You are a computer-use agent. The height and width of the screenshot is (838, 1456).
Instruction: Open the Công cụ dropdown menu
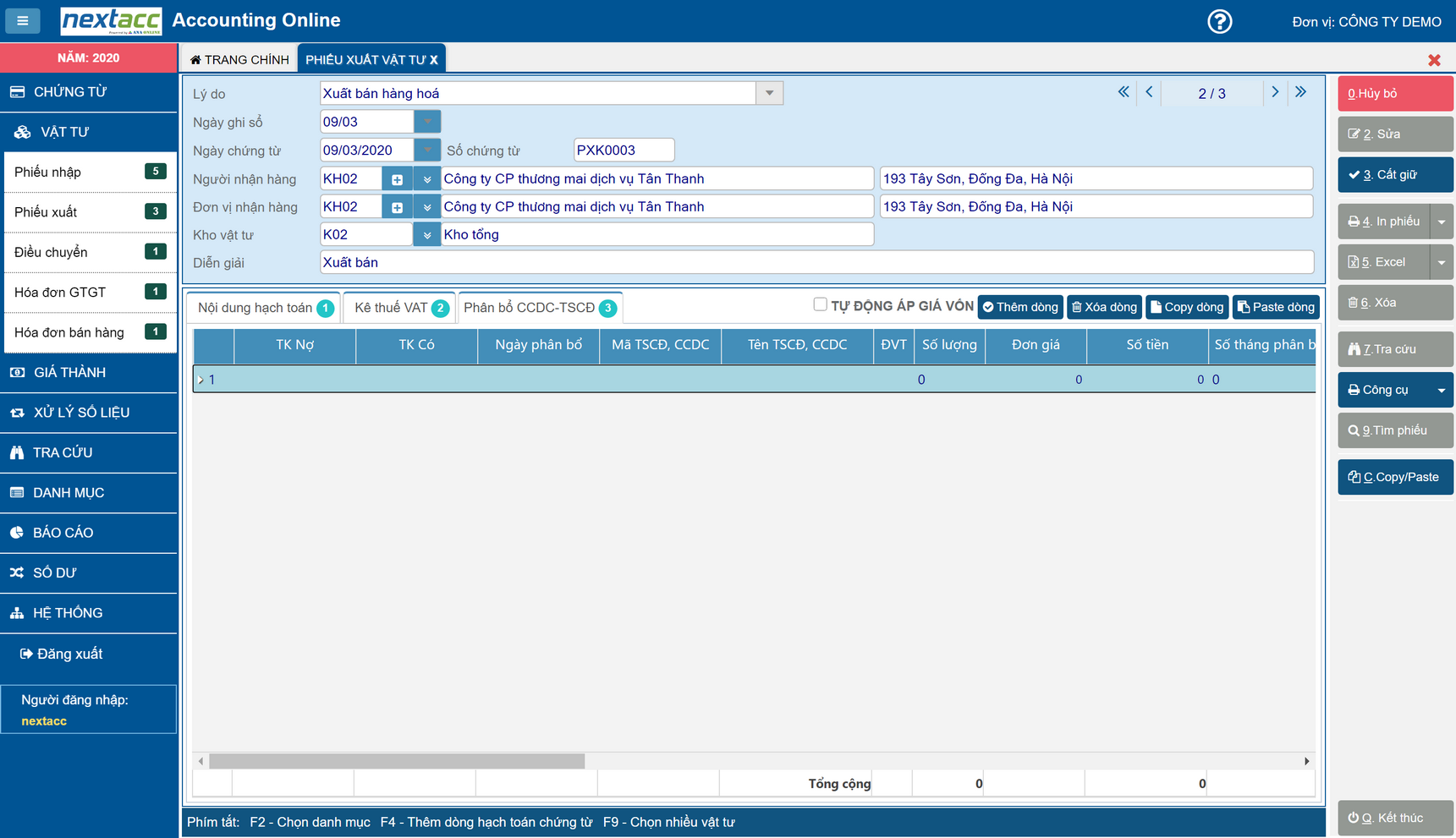pos(1441,390)
